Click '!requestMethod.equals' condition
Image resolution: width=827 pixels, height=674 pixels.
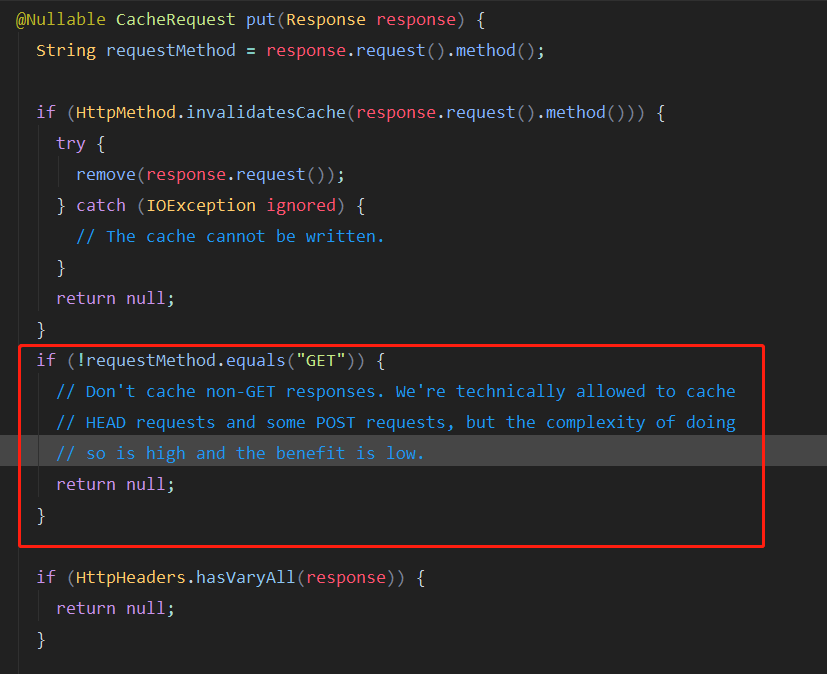point(180,361)
